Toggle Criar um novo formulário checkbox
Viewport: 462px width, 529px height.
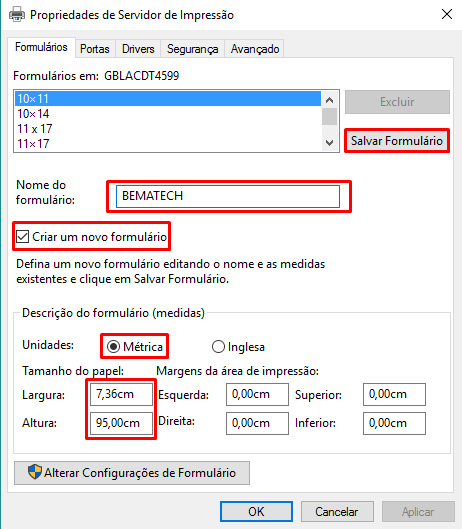click(23, 236)
